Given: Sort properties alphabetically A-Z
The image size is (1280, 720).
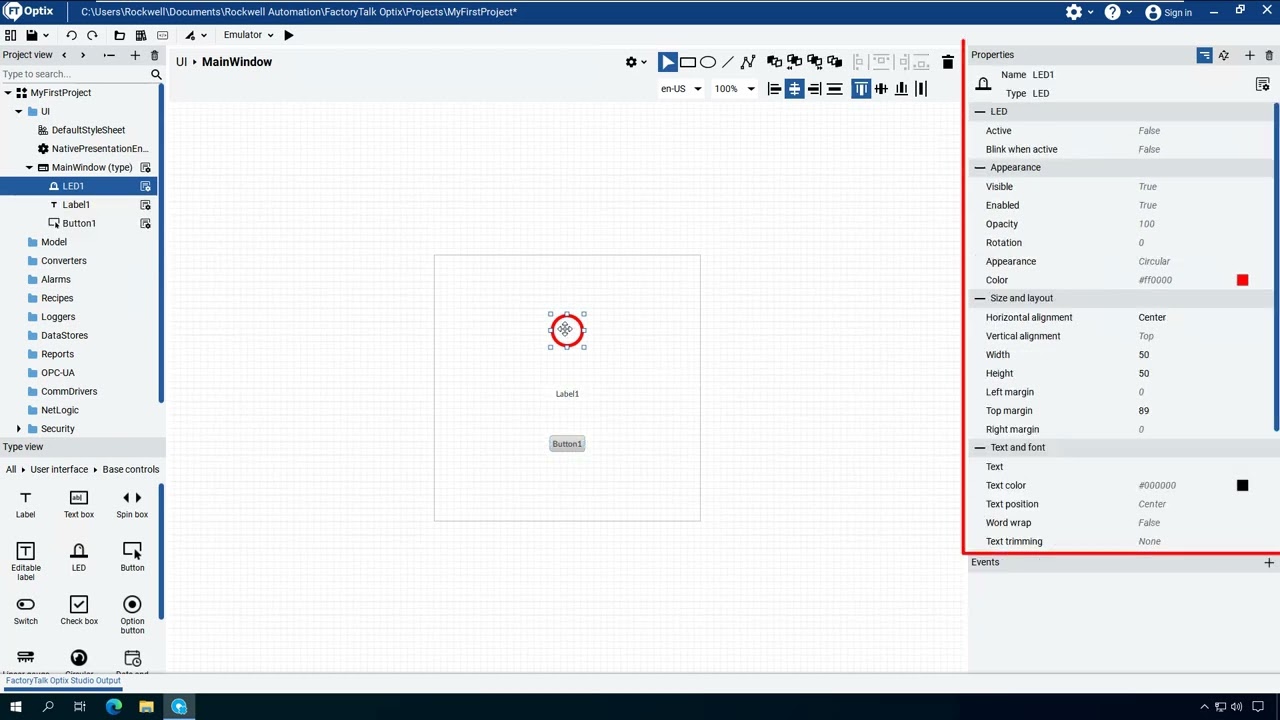Looking at the screenshot, I should (x=1224, y=55).
